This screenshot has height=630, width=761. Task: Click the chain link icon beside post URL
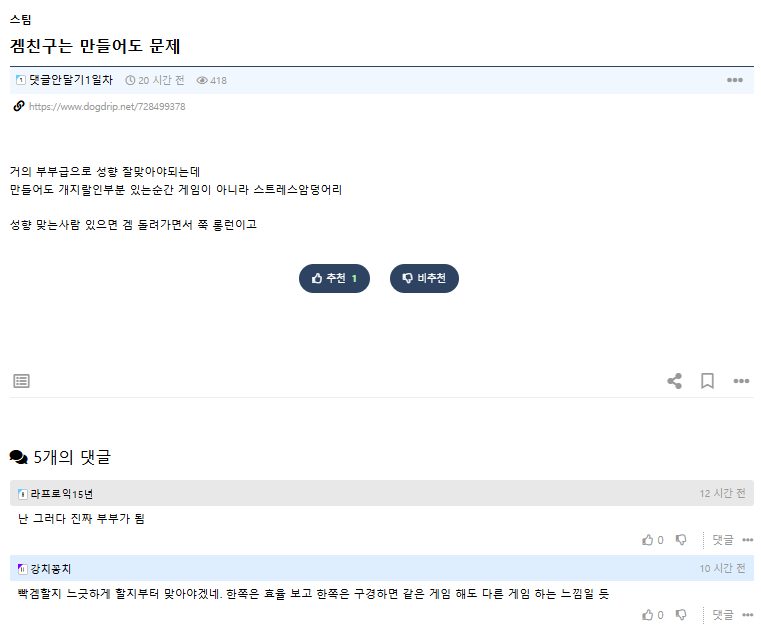[x=18, y=106]
